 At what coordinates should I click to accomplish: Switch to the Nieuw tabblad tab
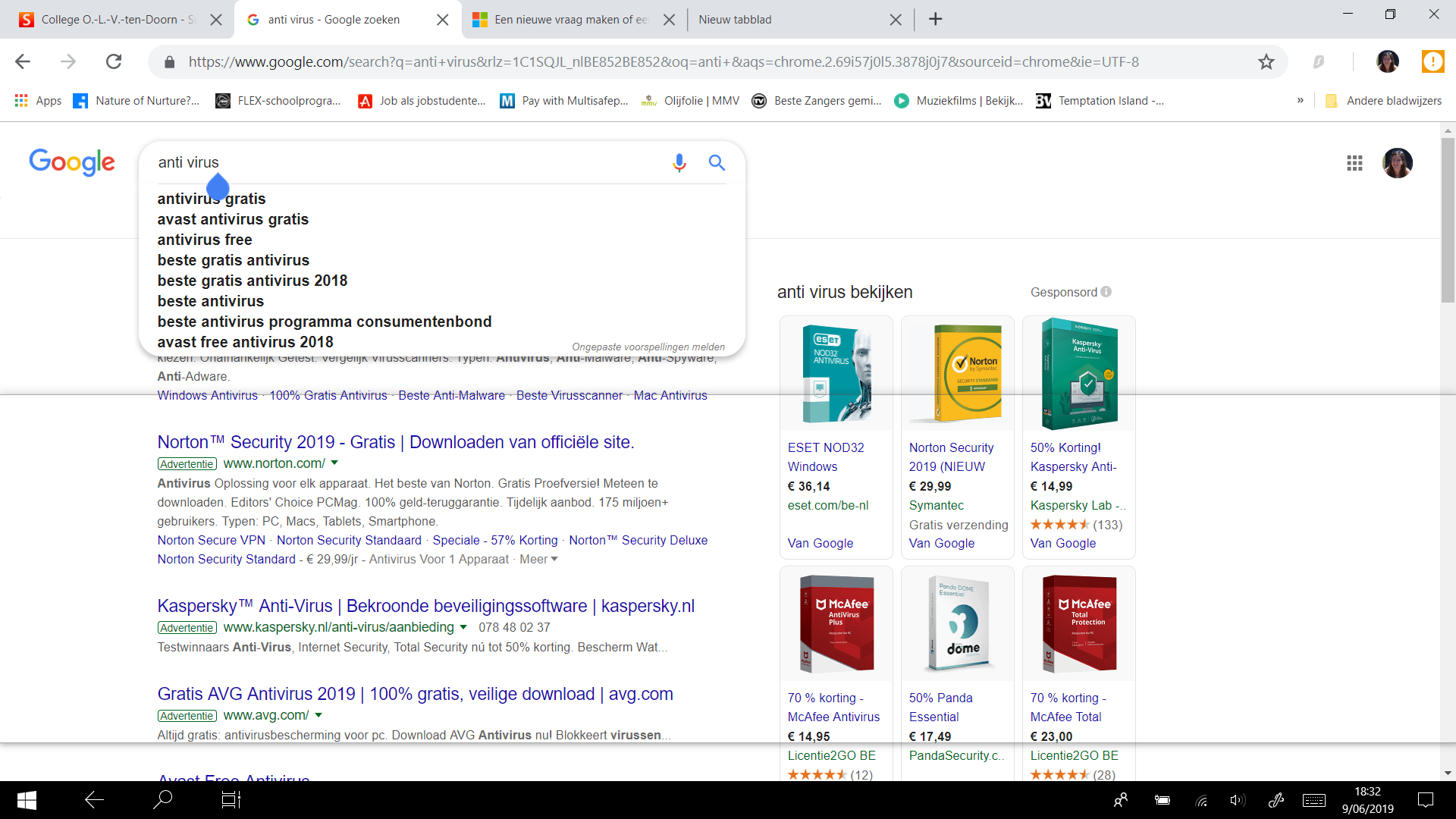(x=796, y=20)
